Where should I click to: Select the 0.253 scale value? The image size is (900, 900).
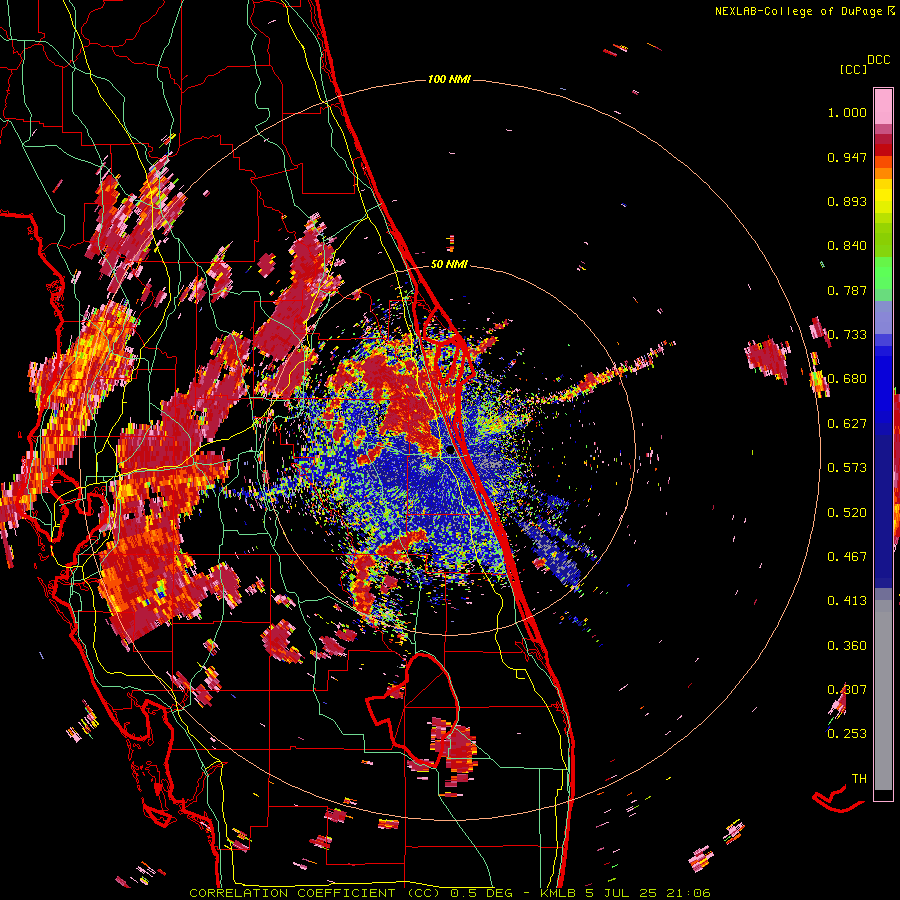pyautogui.click(x=847, y=734)
